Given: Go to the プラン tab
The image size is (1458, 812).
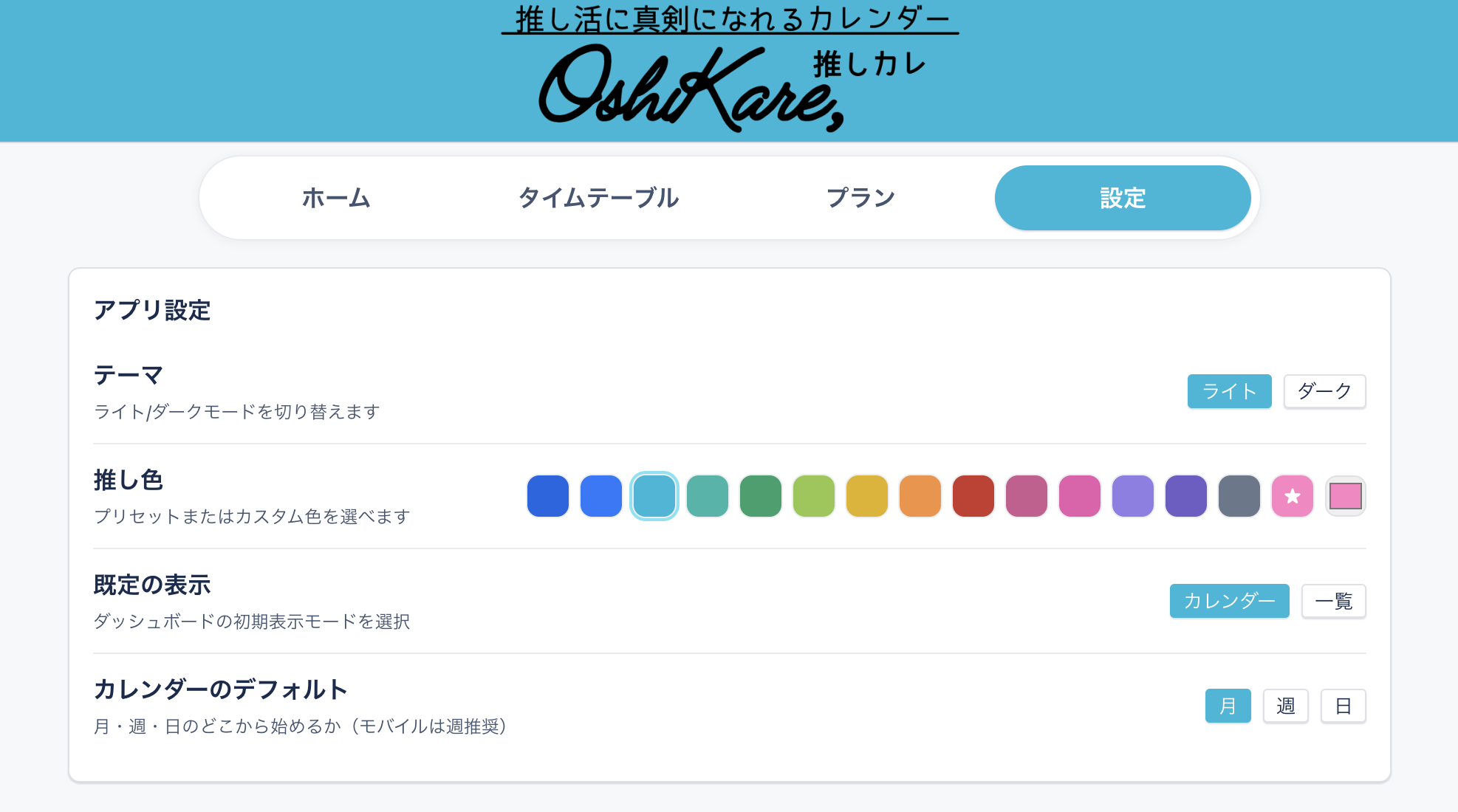Looking at the screenshot, I should click(862, 197).
